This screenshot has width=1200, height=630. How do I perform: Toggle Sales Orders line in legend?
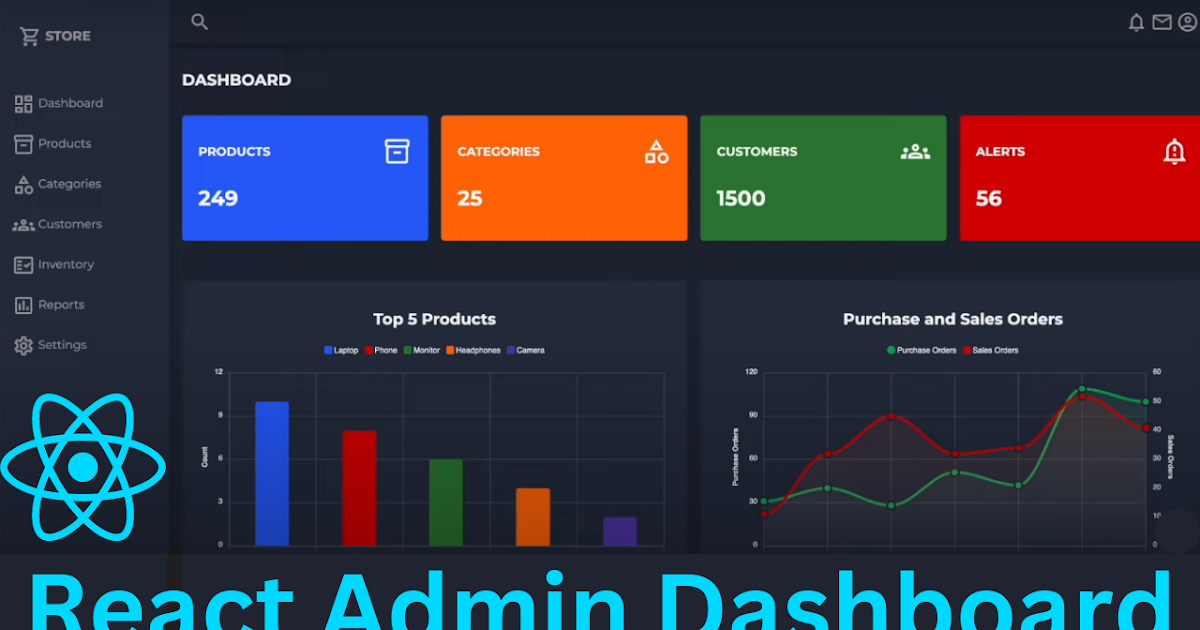[991, 351]
